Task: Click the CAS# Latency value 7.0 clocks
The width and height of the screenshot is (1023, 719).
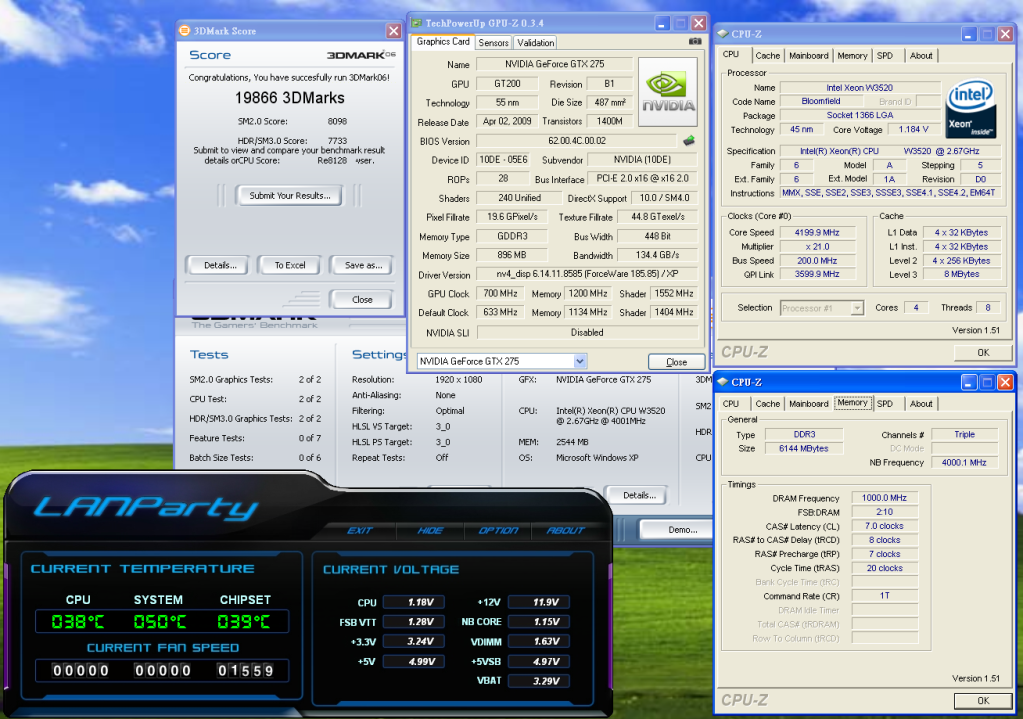Action: click(x=884, y=526)
